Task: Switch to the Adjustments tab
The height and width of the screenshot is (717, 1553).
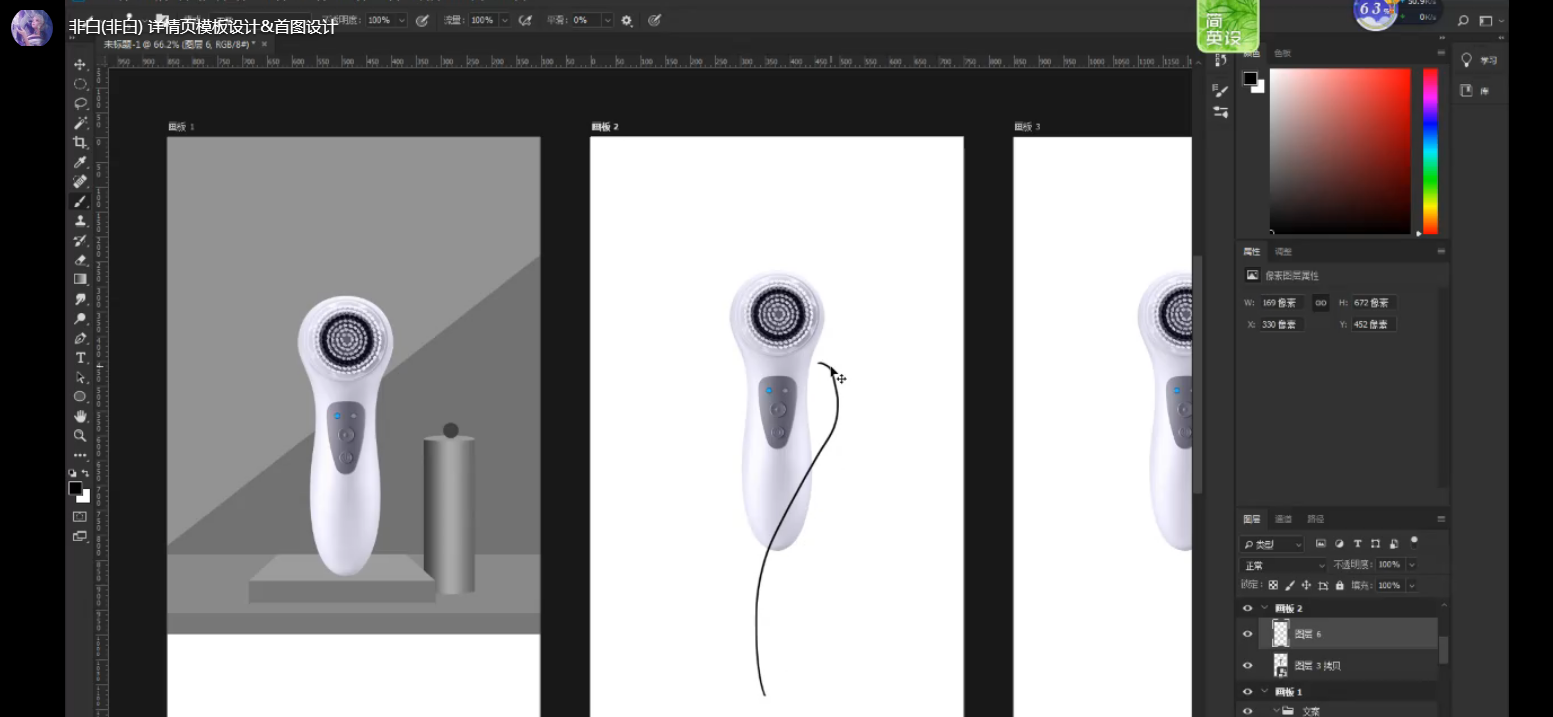Action: click(1284, 252)
